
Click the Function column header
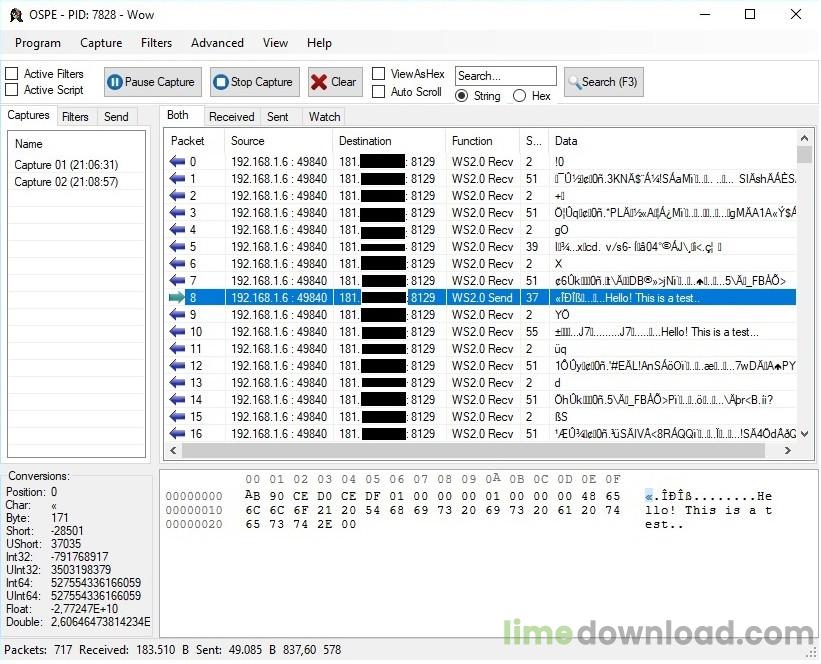[x=482, y=141]
